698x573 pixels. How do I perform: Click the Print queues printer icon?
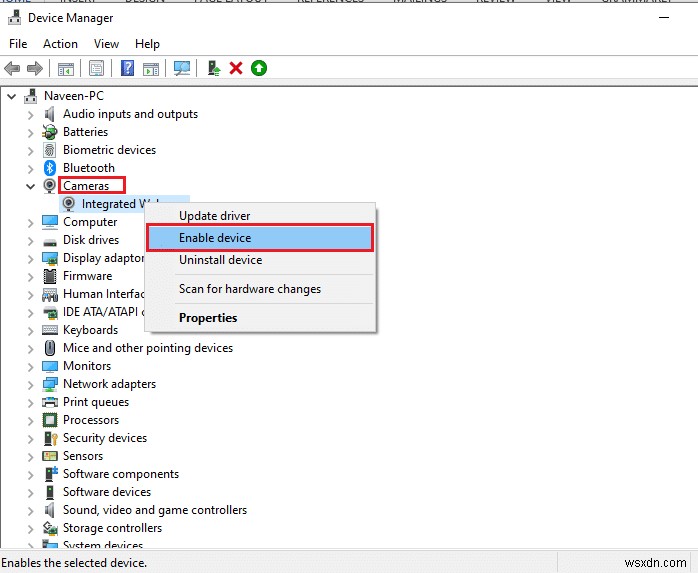click(x=50, y=402)
